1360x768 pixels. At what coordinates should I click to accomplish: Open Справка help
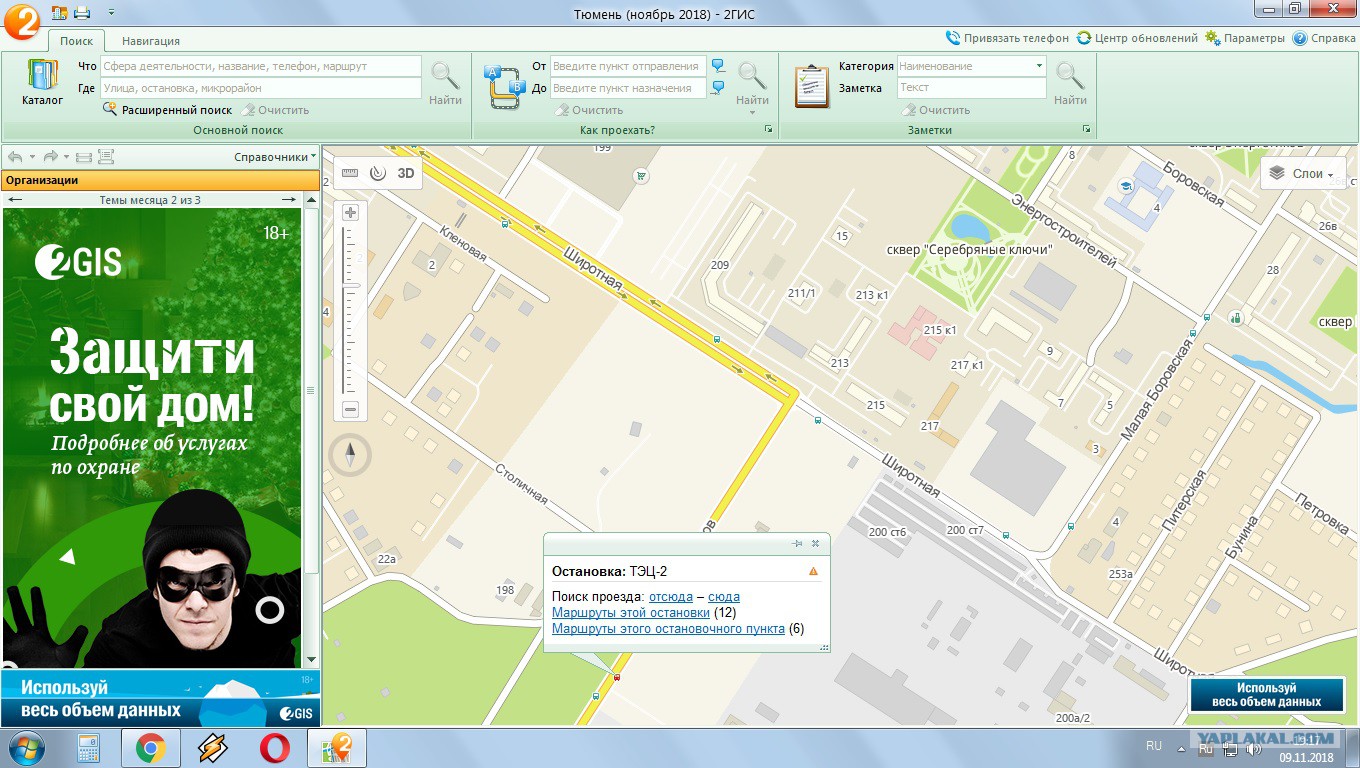pos(1324,38)
